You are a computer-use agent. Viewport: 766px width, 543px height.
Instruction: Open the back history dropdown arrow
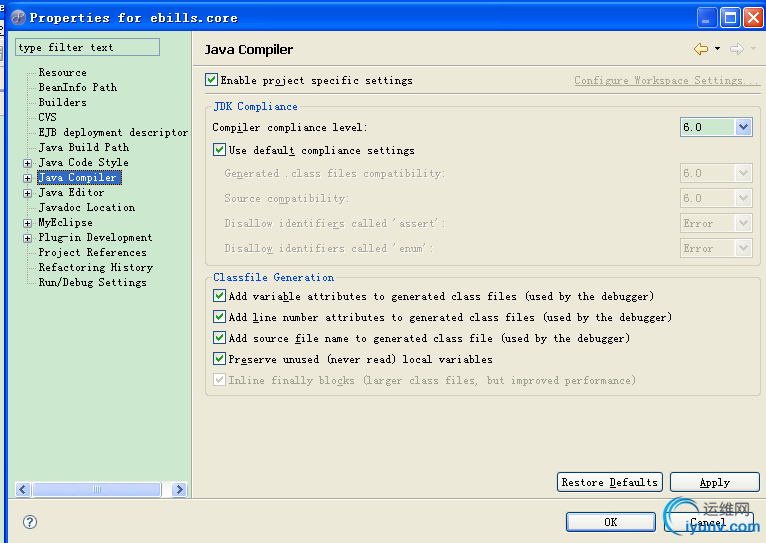point(717,48)
